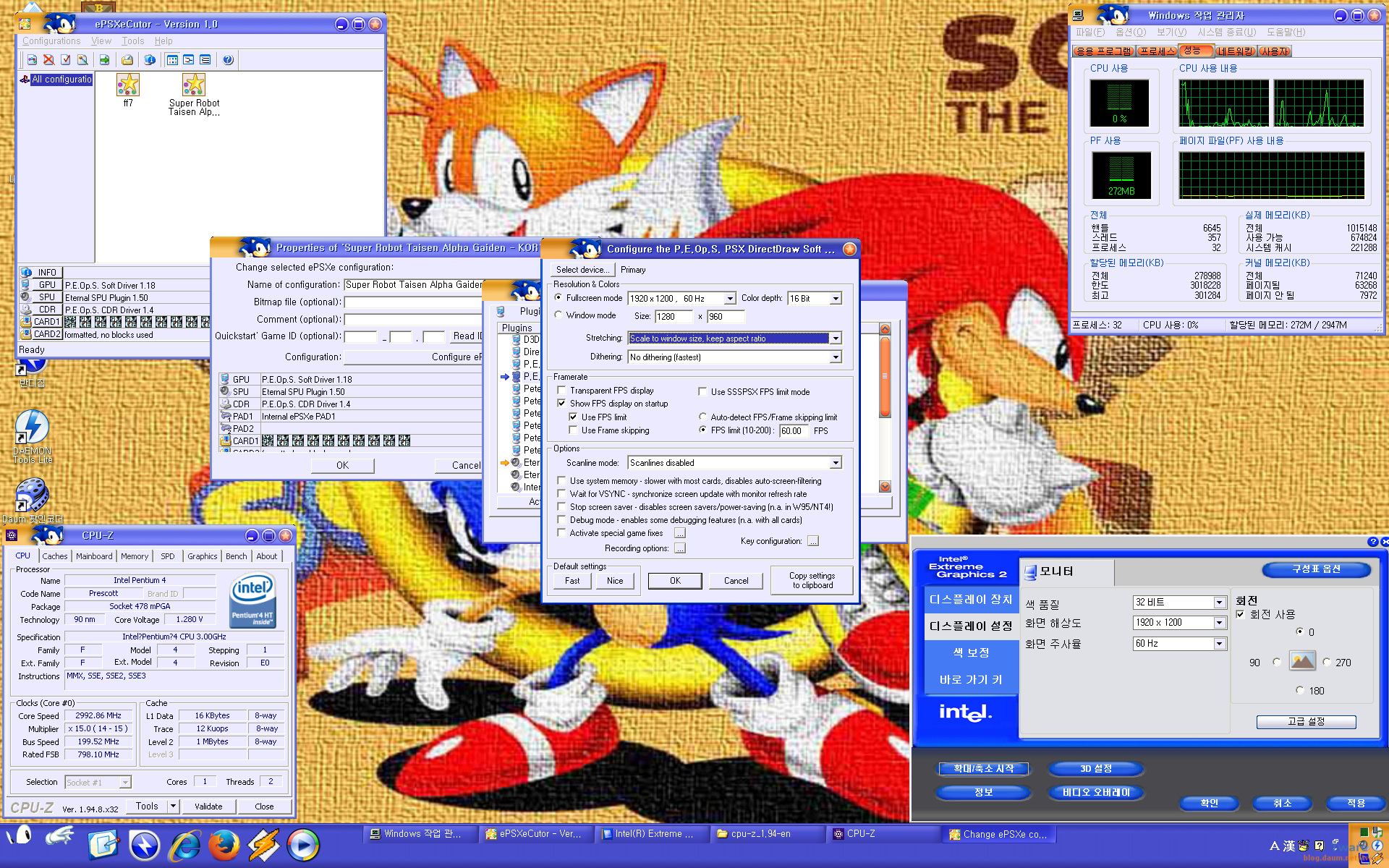The image size is (1389, 868).
Task: Open the Color depth dropdown
Action: coord(836,299)
